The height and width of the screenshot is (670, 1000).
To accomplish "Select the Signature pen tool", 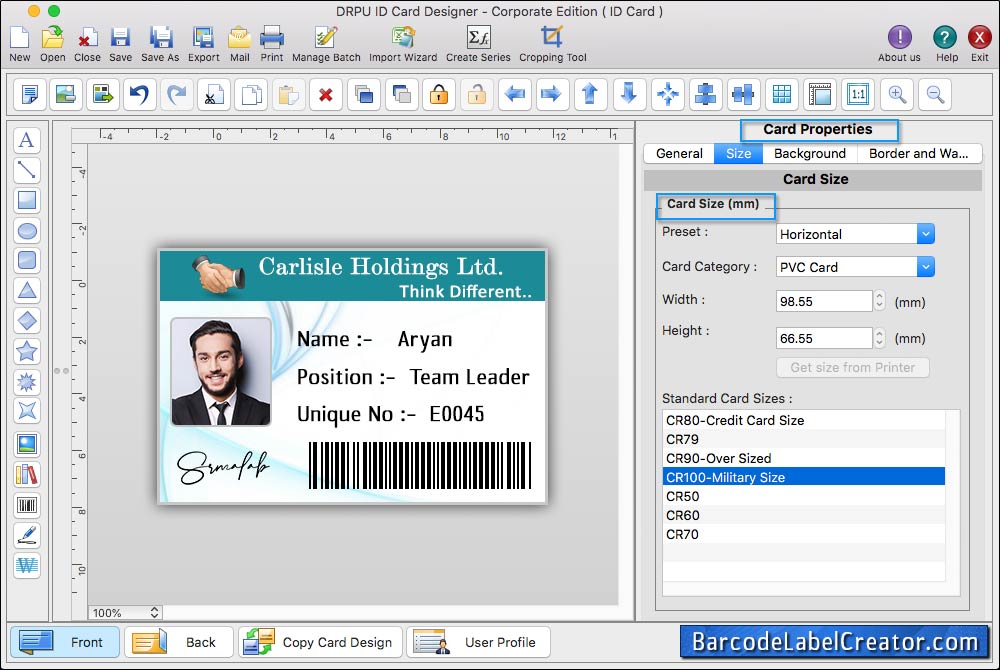I will [27, 535].
